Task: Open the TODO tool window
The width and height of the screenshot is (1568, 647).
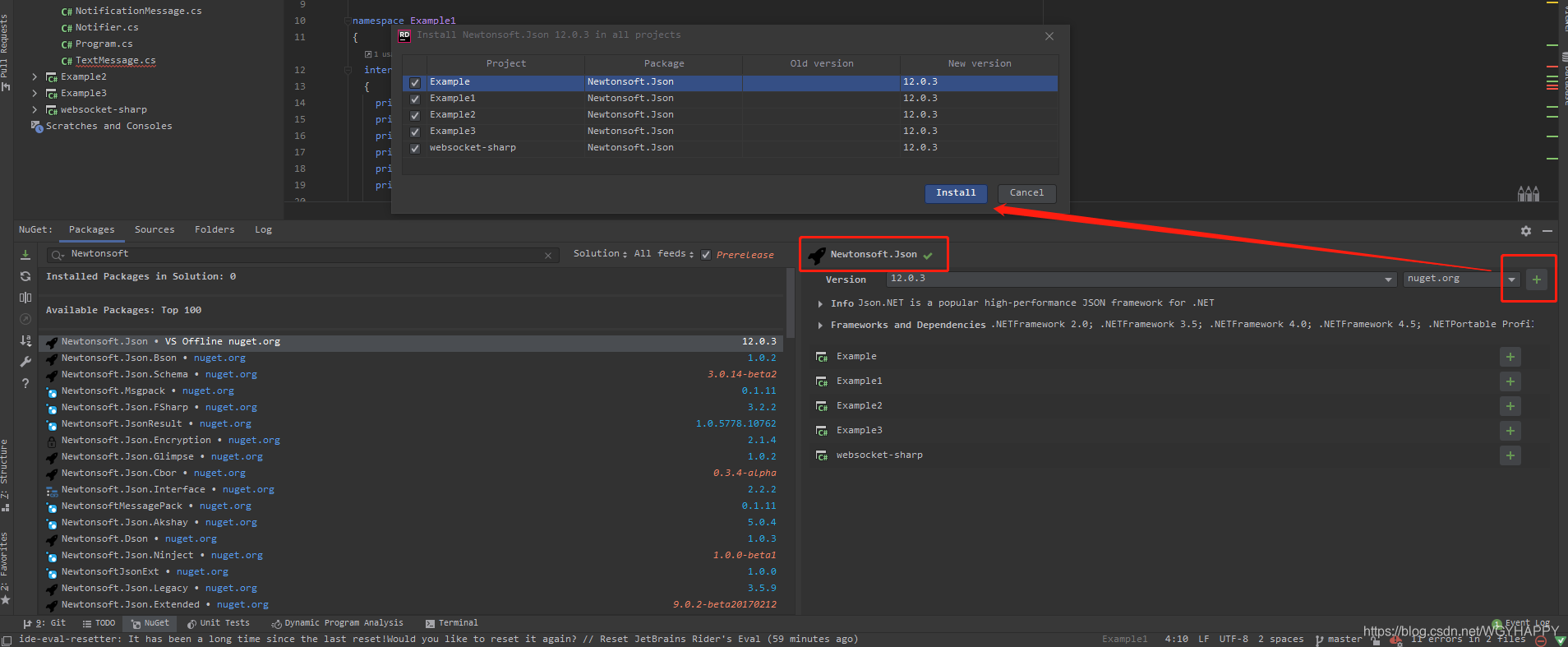Action: pyautogui.click(x=99, y=623)
